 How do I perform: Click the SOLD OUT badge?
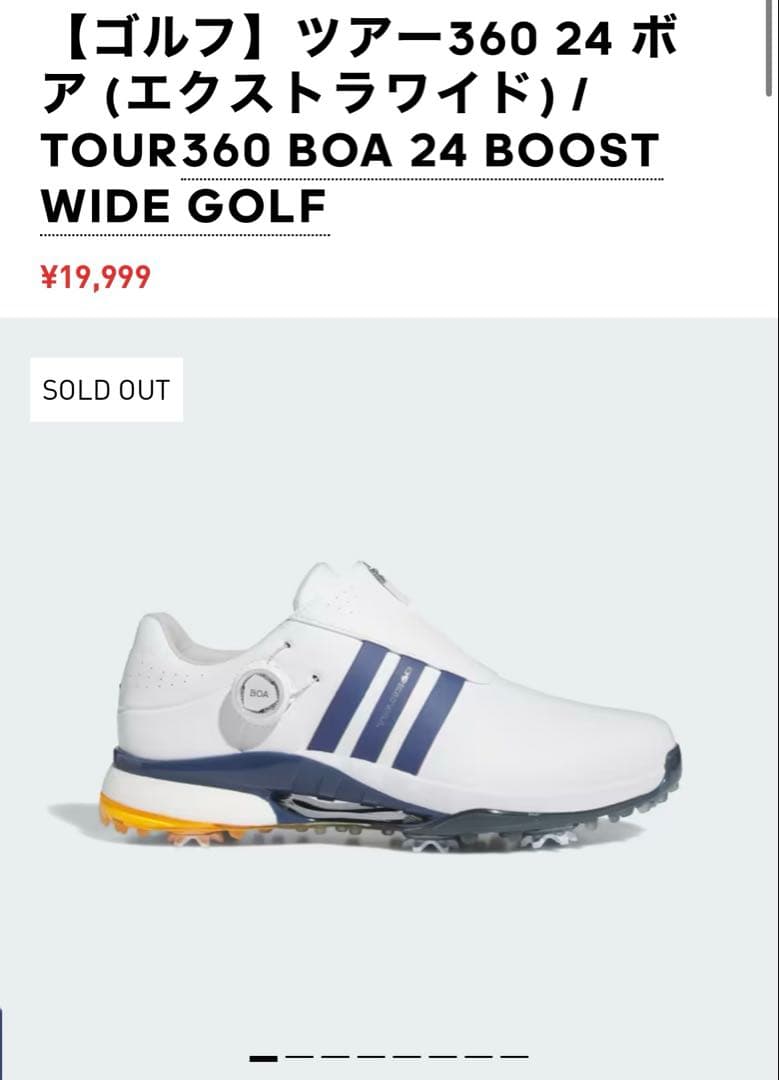pos(106,390)
